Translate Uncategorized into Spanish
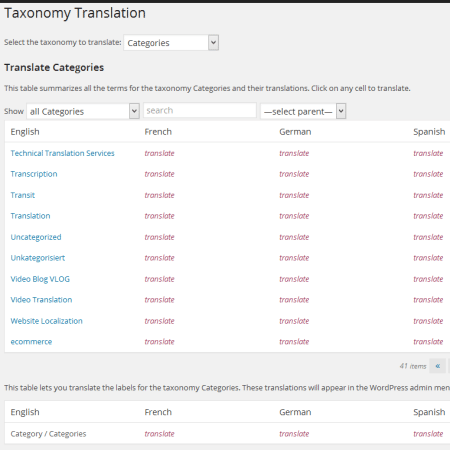 [x=428, y=237]
